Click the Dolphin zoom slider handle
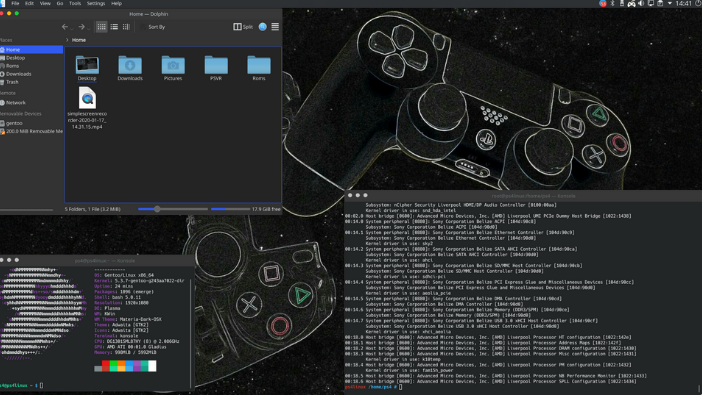Image resolution: width=702 pixels, height=395 pixels. point(157,209)
